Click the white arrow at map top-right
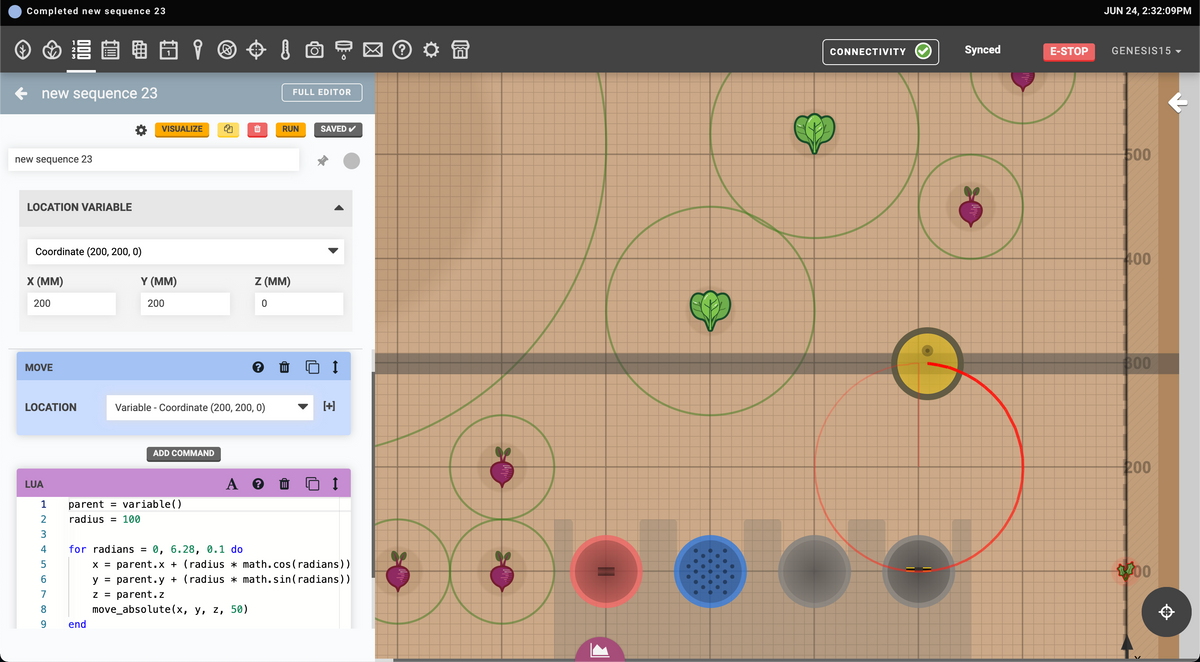Image resolution: width=1200 pixels, height=662 pixels. tap(1178, 102)
